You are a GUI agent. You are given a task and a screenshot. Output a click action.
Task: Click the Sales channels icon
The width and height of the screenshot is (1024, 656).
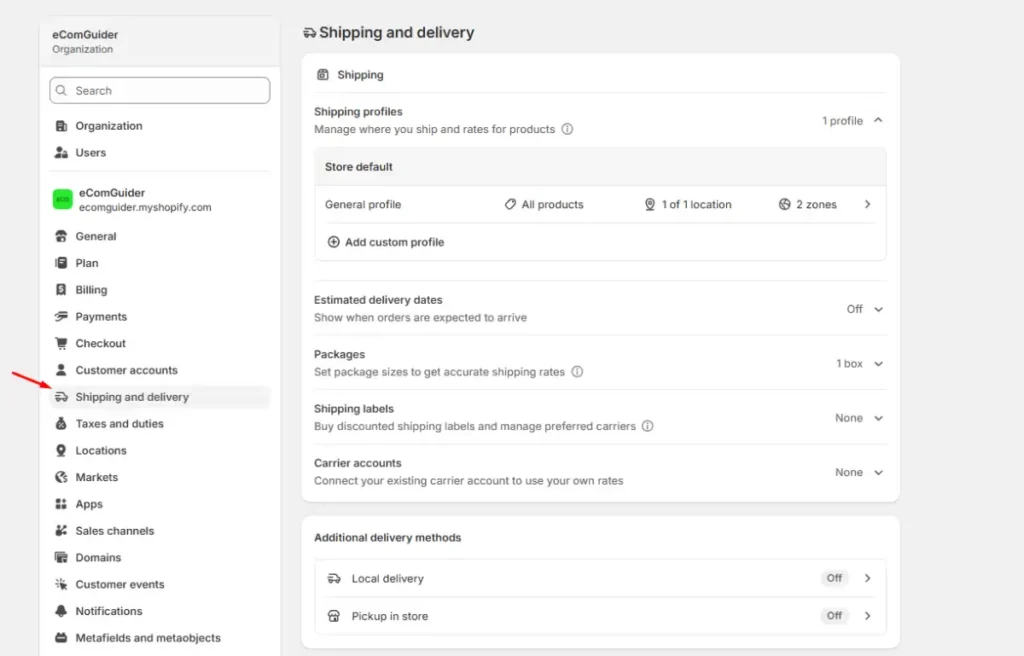pos(61,531)
